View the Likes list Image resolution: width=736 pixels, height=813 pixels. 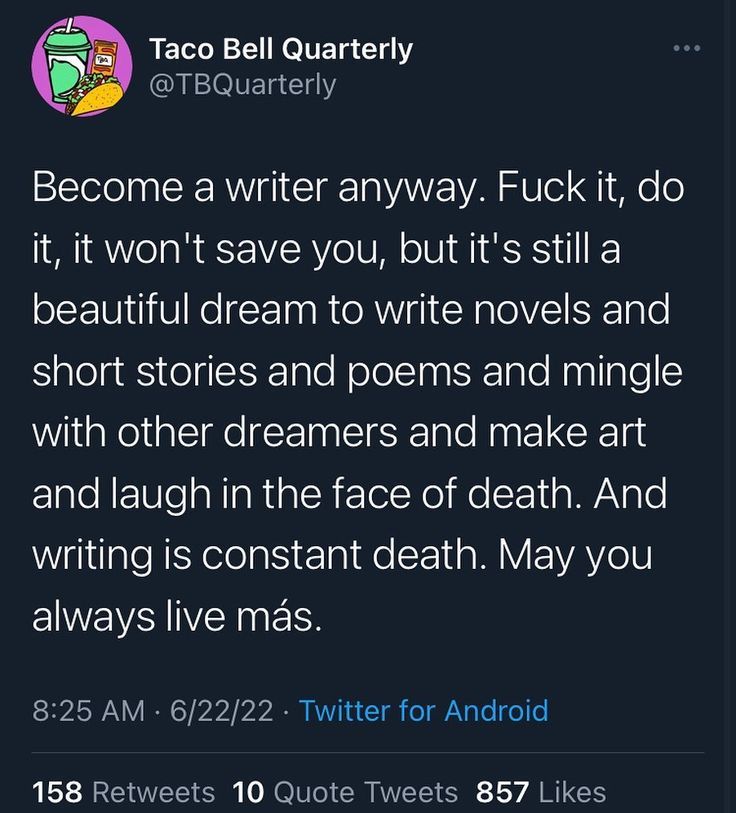571,793
